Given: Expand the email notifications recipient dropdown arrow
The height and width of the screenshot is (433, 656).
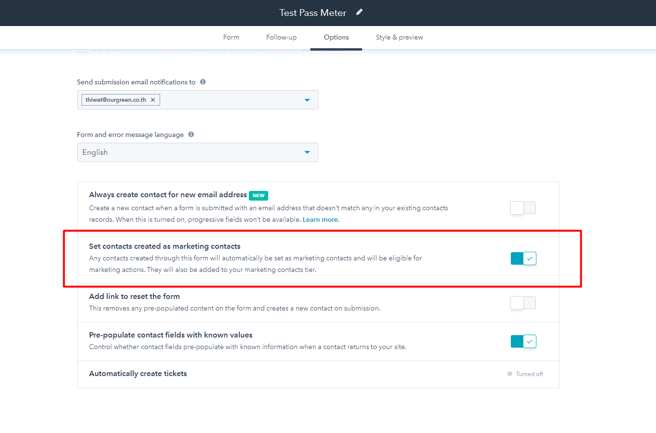Looking at the screenshot, I should [x=307, y=100].
